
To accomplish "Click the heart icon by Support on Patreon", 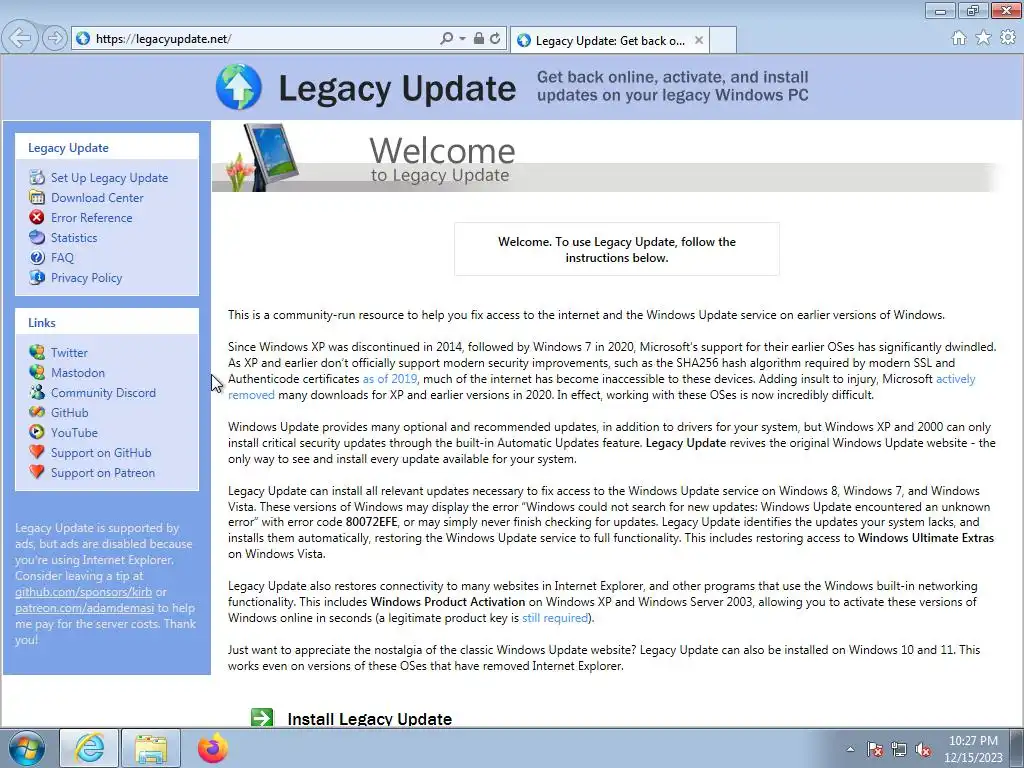I will coord(37,472).
